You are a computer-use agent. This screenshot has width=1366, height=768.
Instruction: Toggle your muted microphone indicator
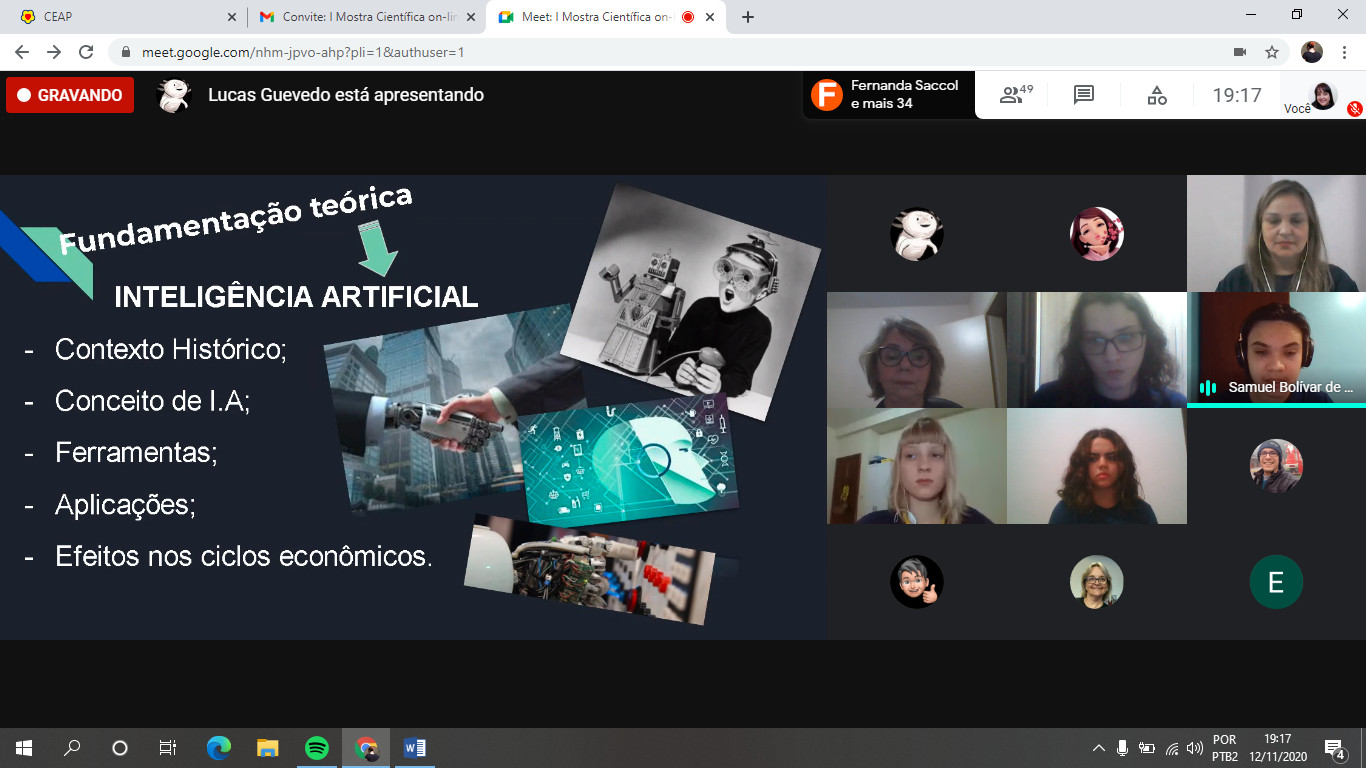pyautogui.click(x=1355, y=108)
